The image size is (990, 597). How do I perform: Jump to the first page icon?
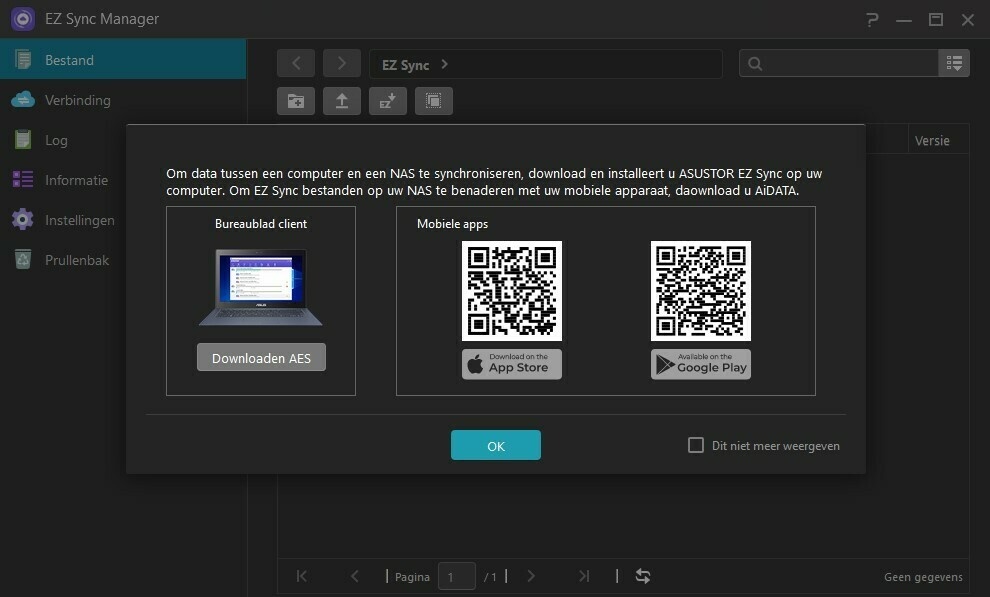(x=302, y=576)
